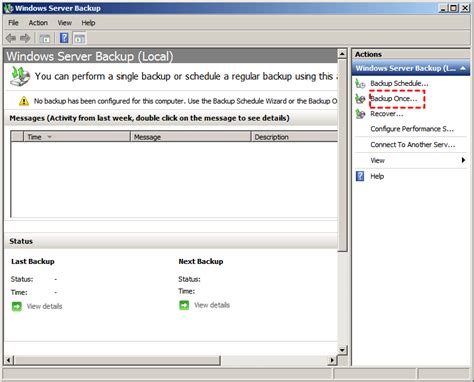
Task: Open the Help menu in menu bar
Action: point(88,23)
